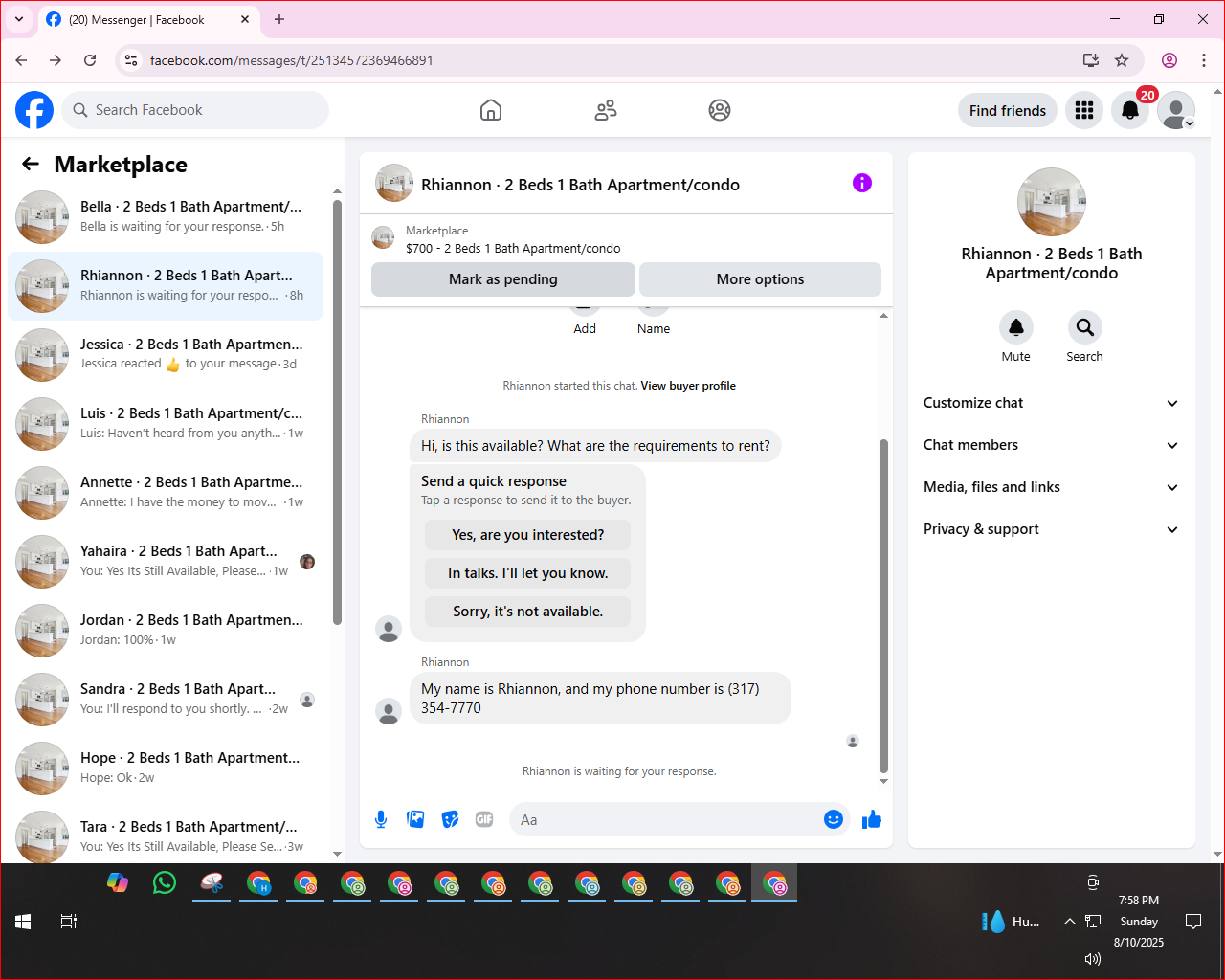Open Jordan's conversation in the list

pos(165,631)
